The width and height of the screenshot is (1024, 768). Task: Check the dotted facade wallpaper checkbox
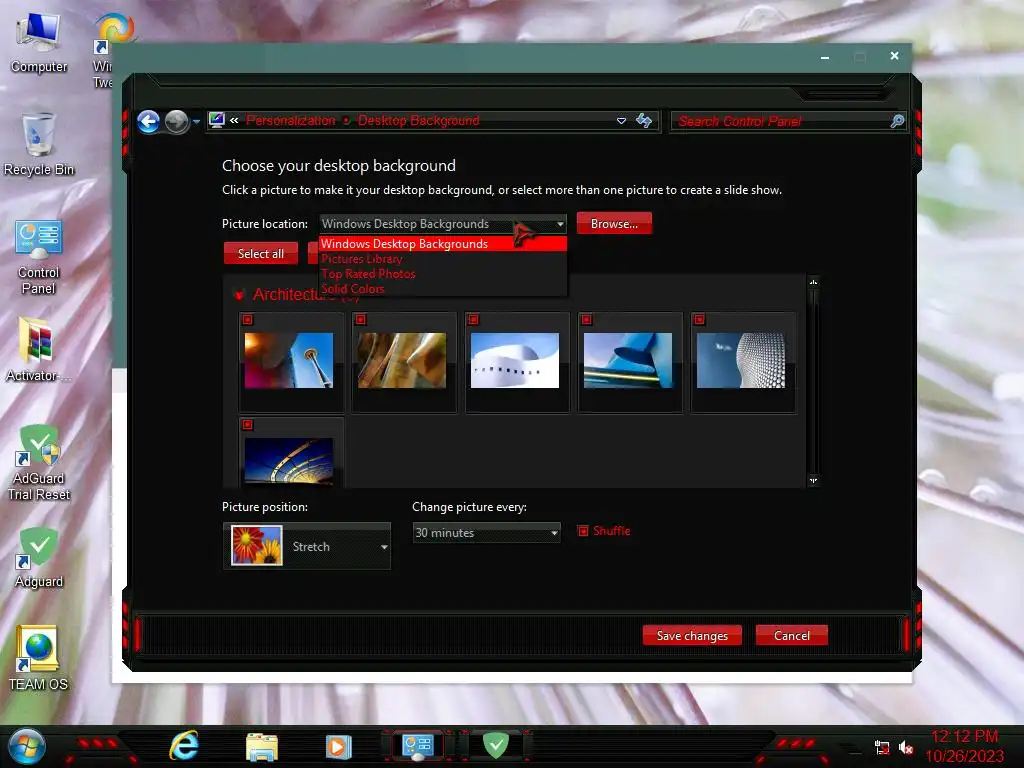pos(699,319)
